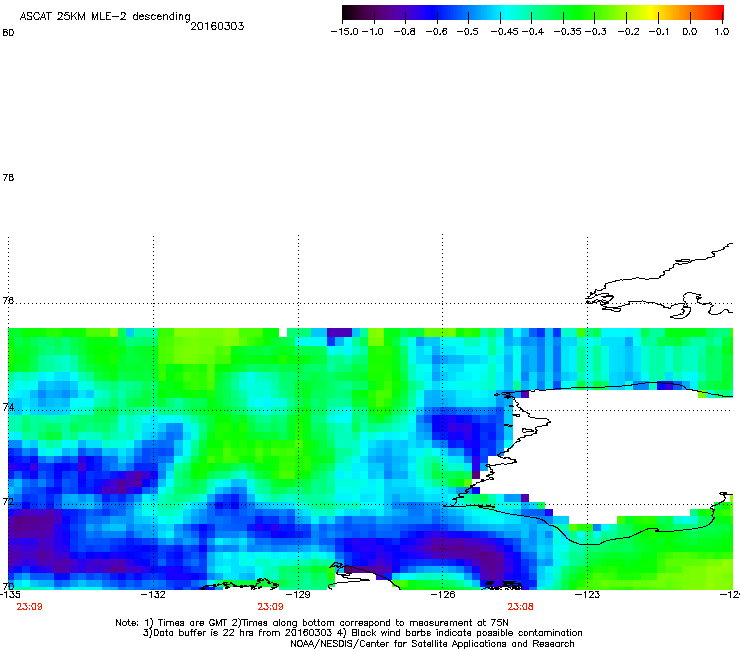Click the -0.4 colorbar label
Viewport: 740px width, 650px height.
coord(533,32)
